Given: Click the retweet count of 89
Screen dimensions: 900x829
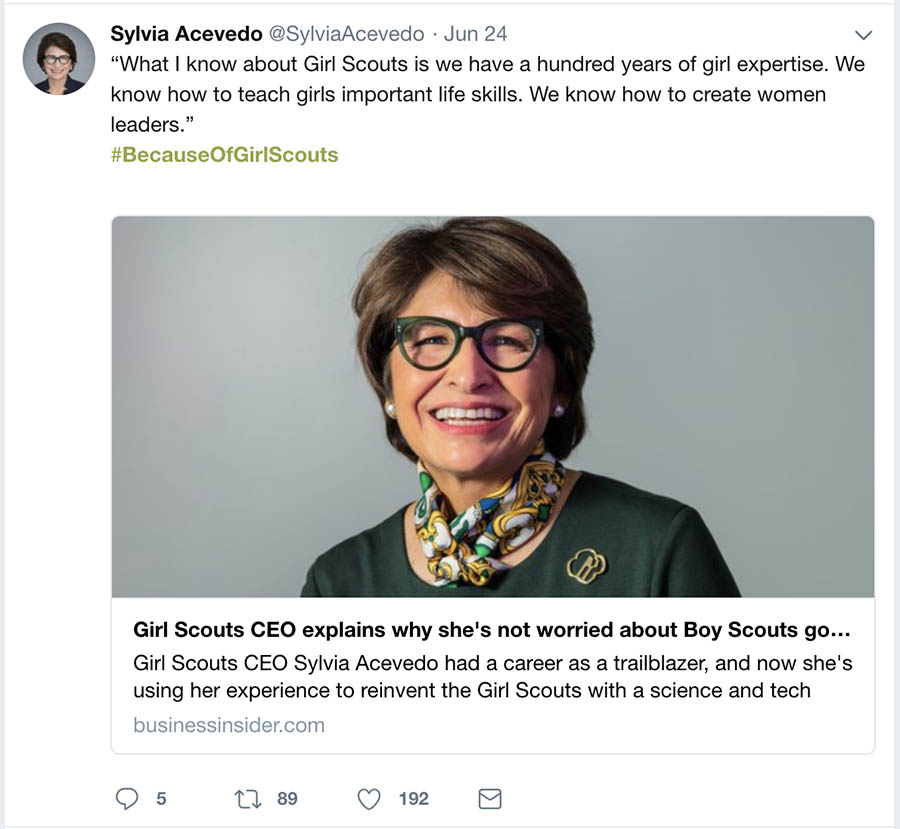Looking at the screenshot, I should pos(287,798).
